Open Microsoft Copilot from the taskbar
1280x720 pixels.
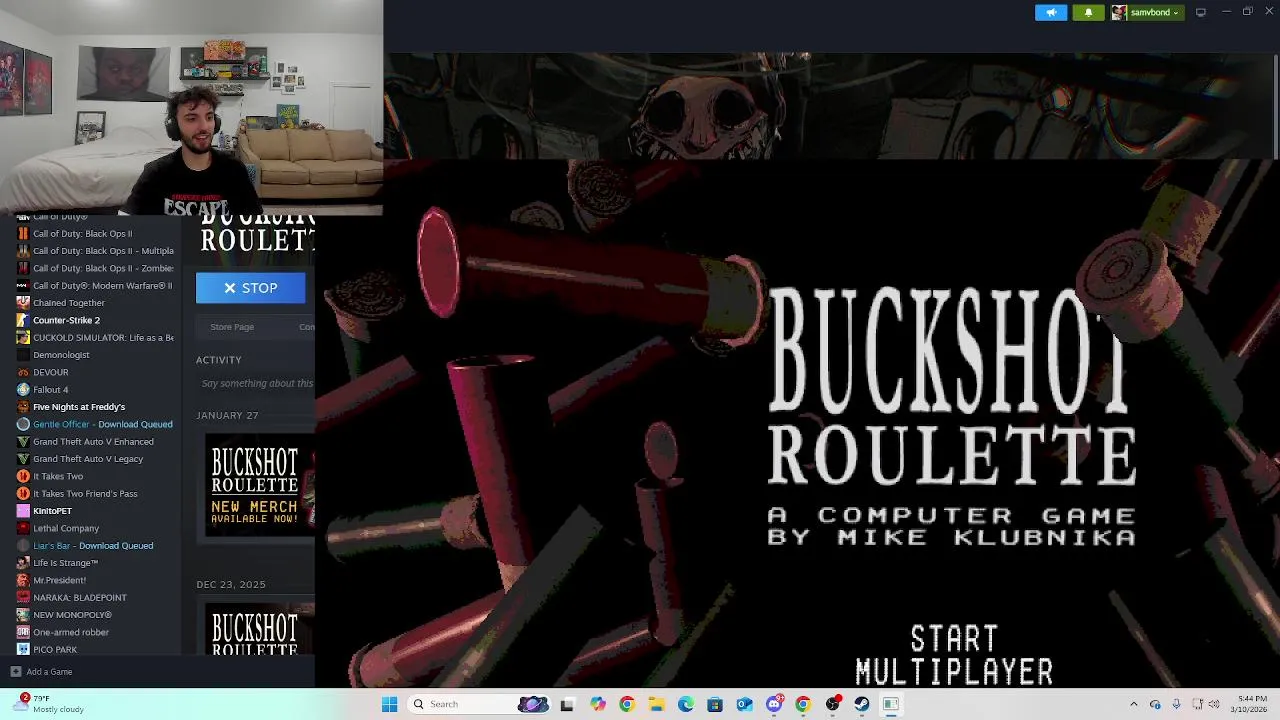[597, 704]
